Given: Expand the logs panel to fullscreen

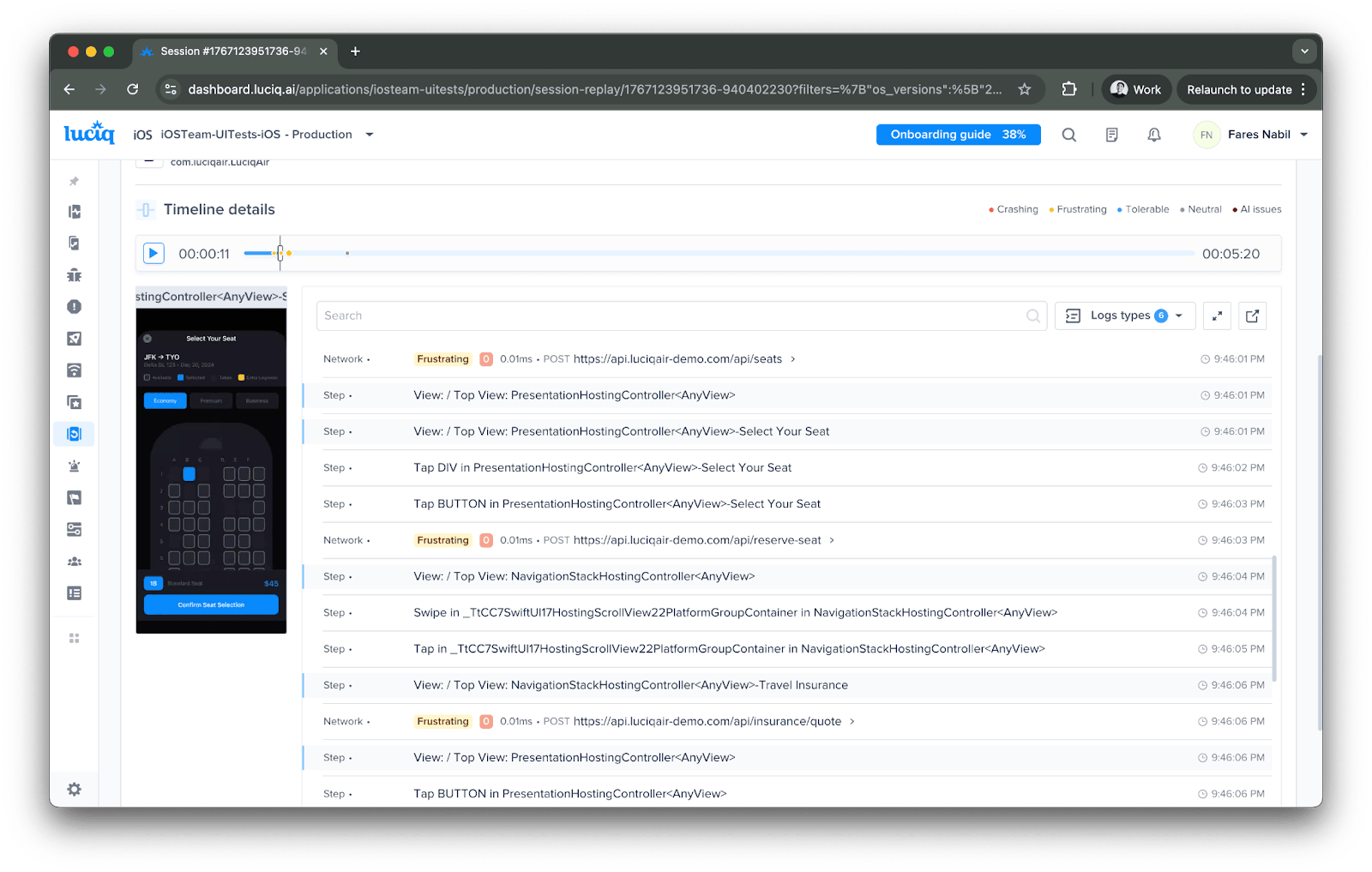Looking at the screenshot, I should (1218, 316).
